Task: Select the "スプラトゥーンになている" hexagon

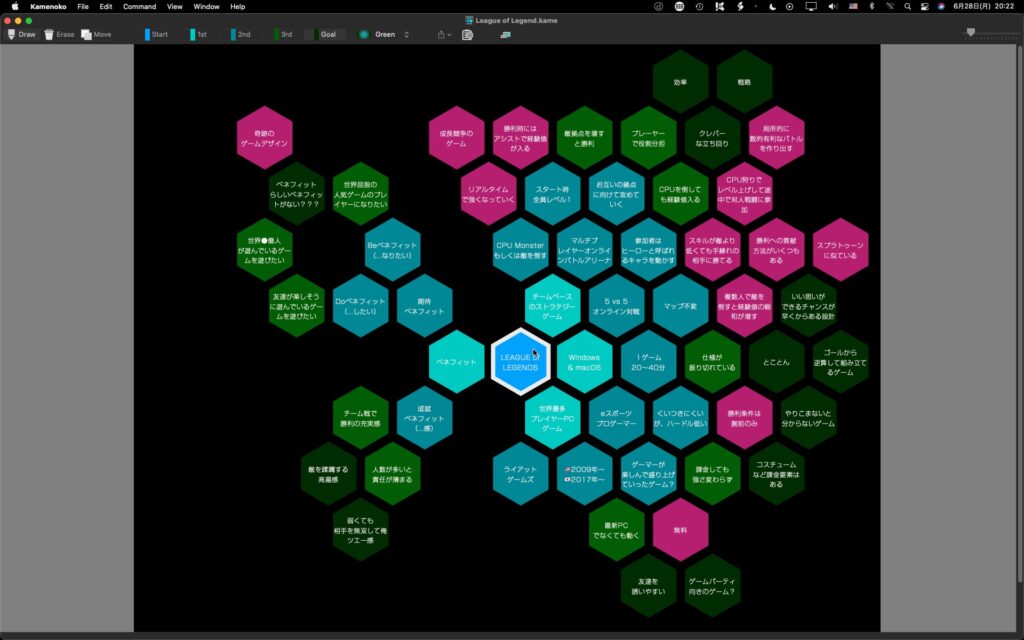Action: pyautogui.click(x=840, y=250)
